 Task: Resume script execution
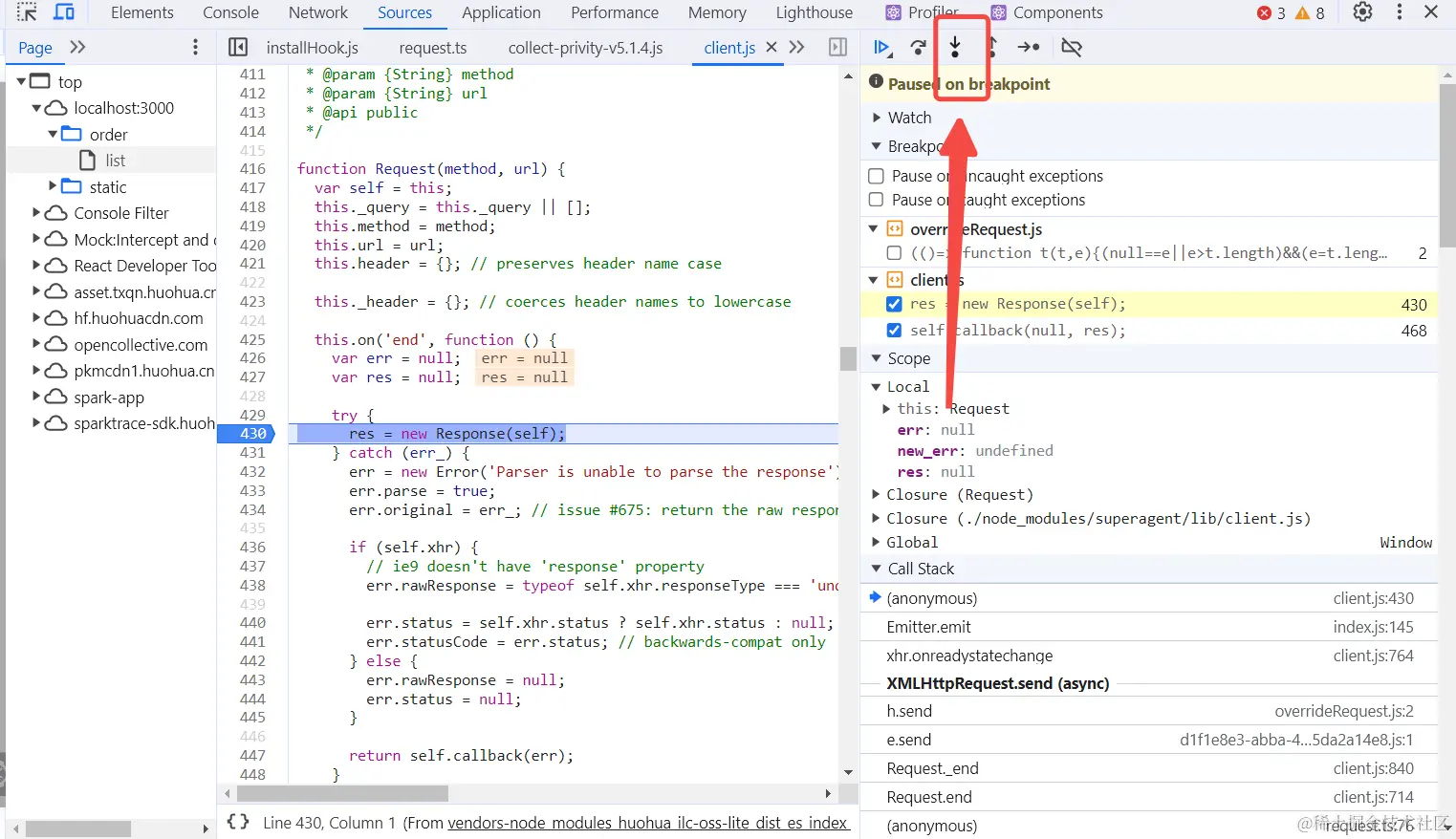pyautogui.click(x=882, y=47)
